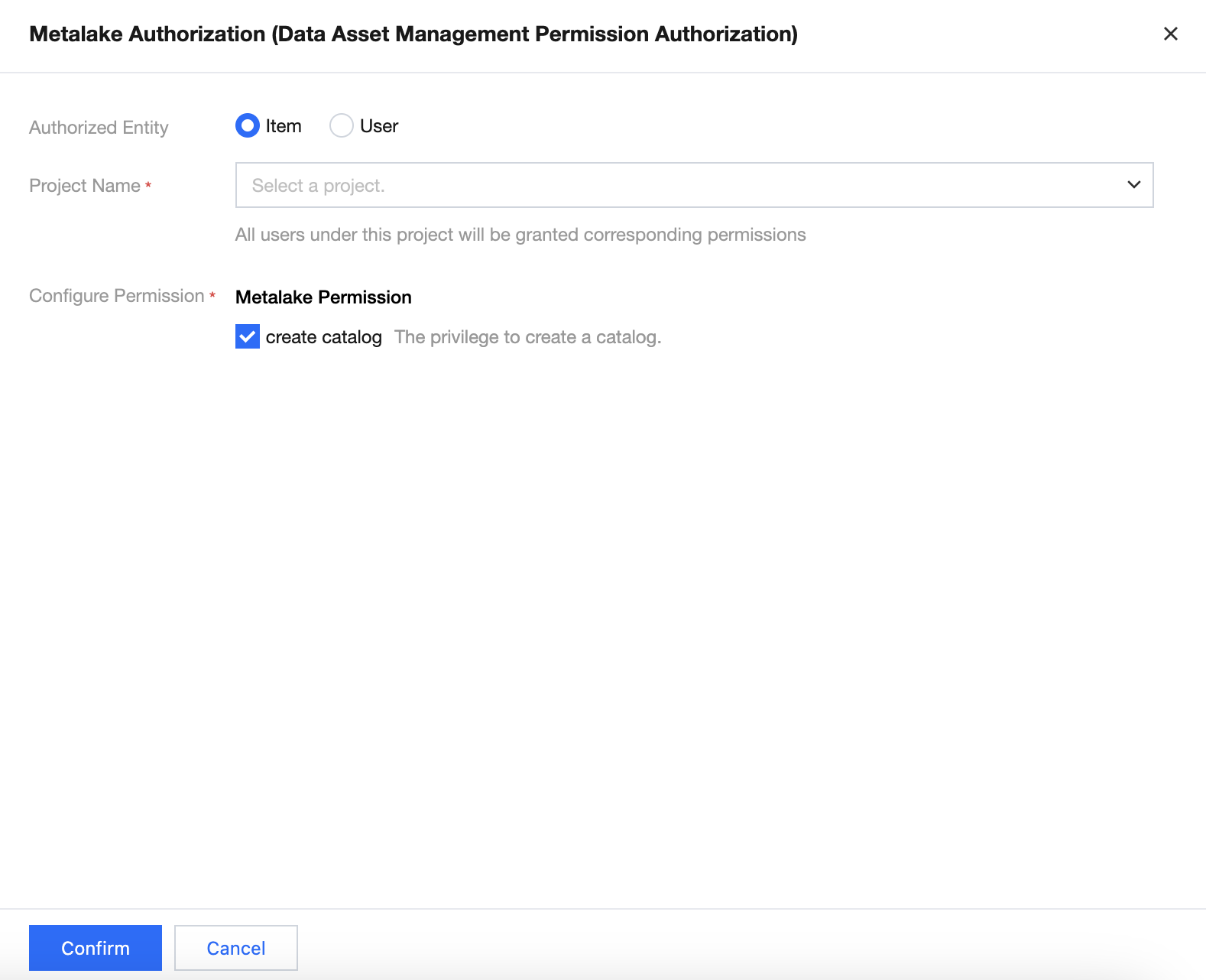Uncheck the create catalog checkbox

(248, 336)
